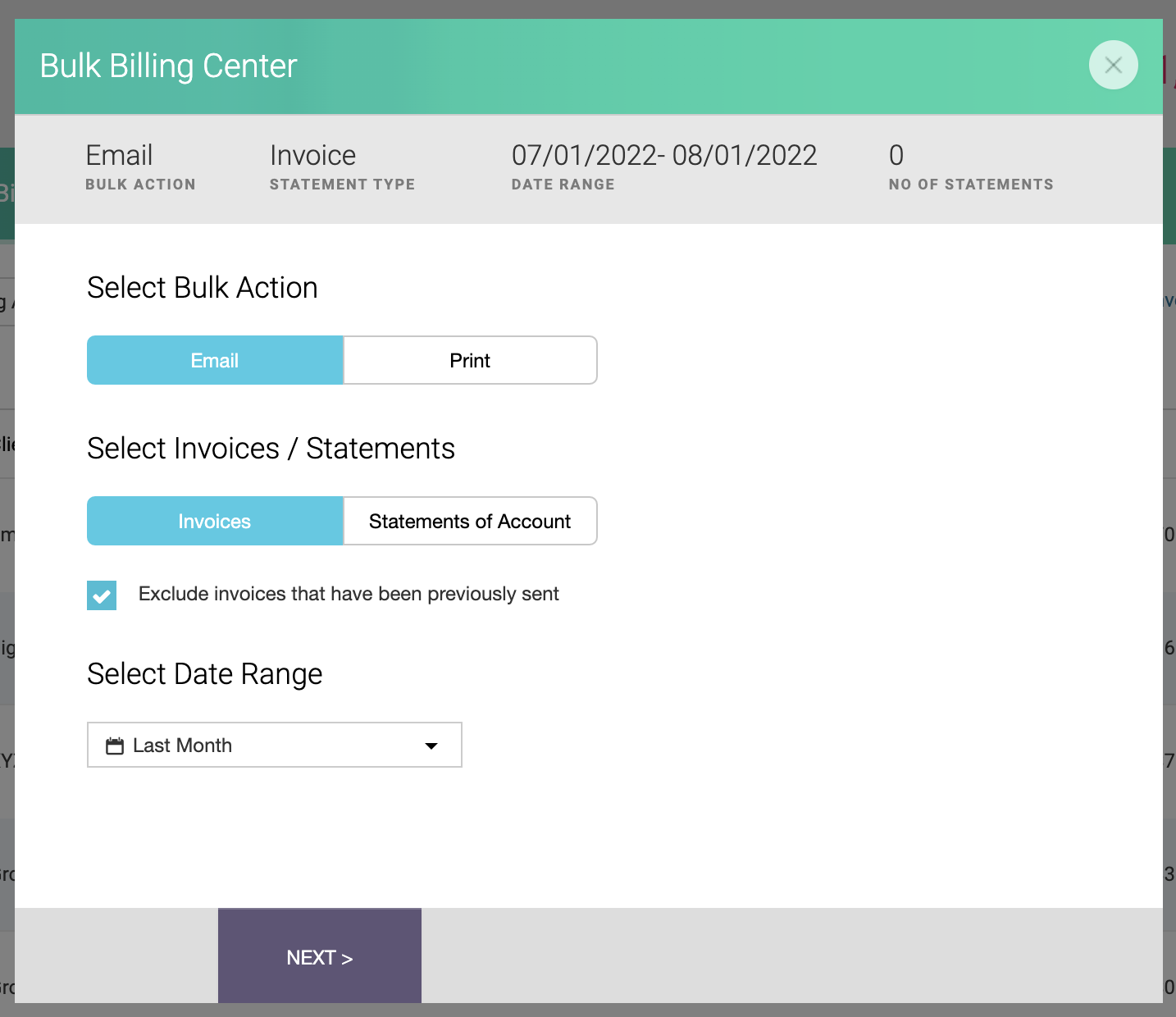1176x1017 pixels.
Task: Click the date range dropdown arrow
Action: 431,746
